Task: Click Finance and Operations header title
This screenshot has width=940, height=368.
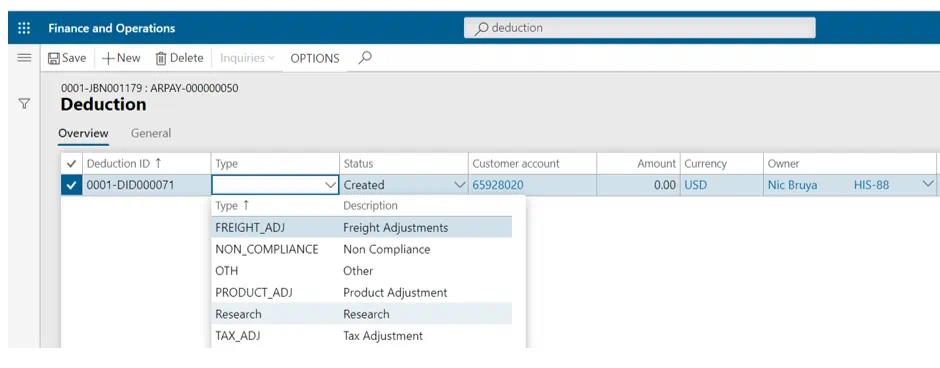Action: coord(112,28)
